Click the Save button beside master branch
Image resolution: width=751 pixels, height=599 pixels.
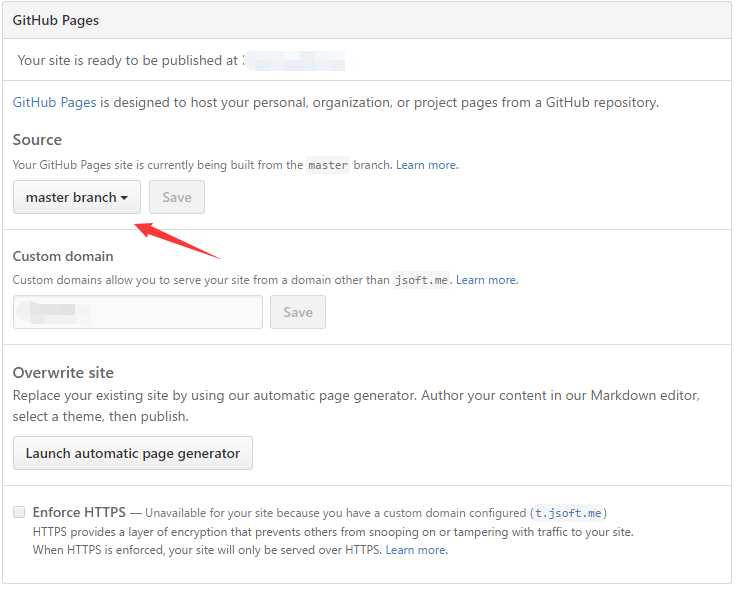177,197
